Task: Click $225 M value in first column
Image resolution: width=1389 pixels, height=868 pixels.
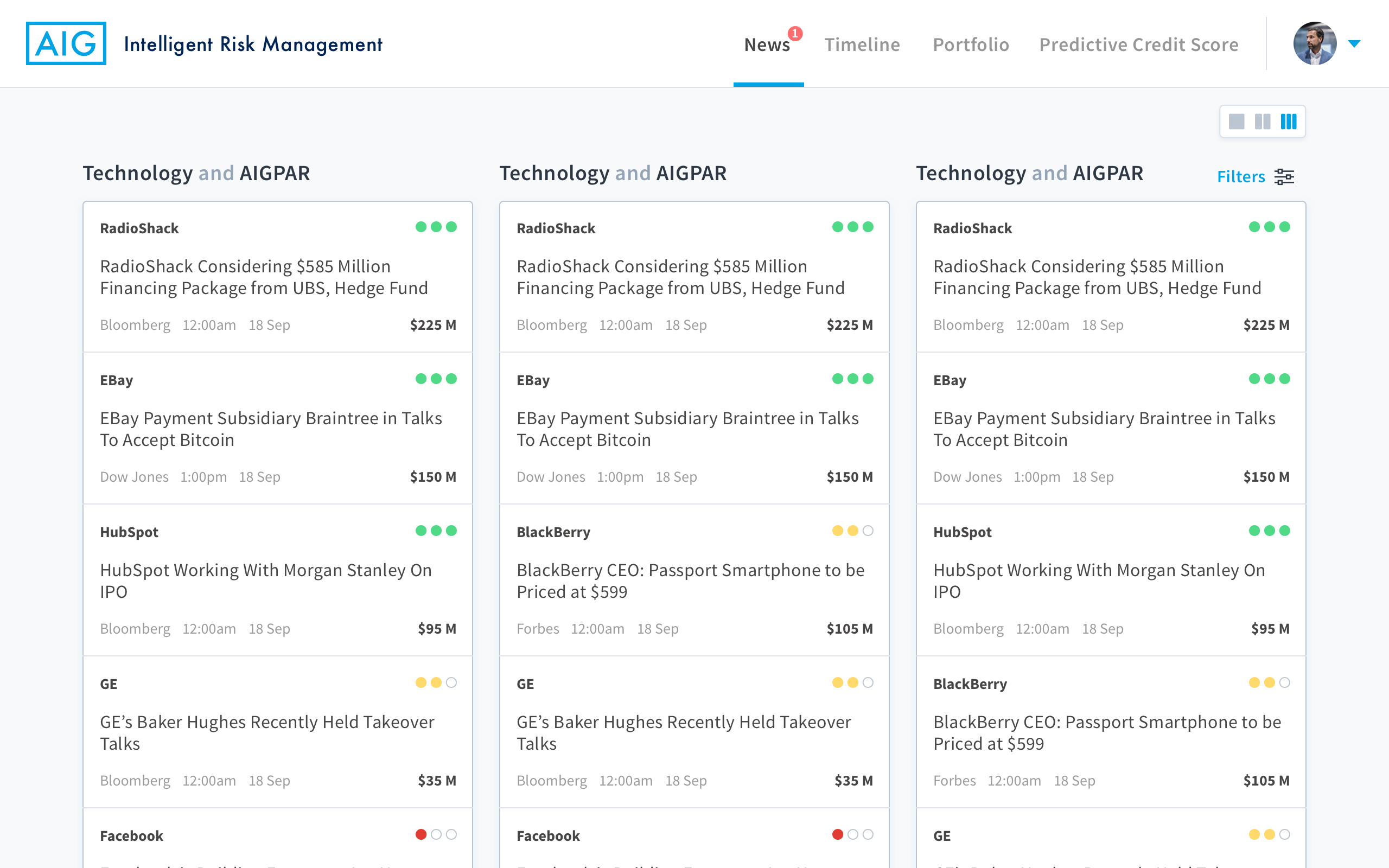Action: (433, 325)
